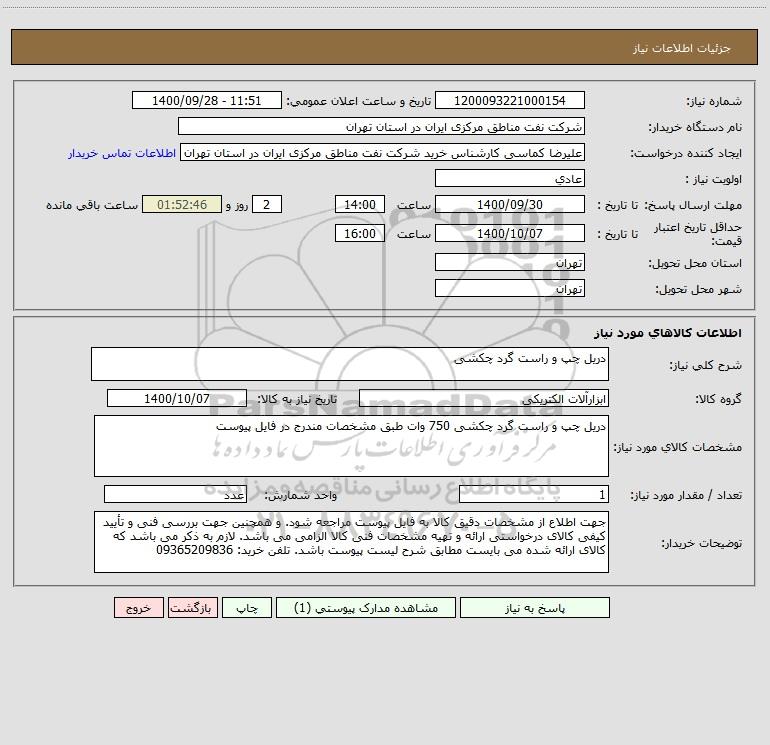Click the deadline time field 14:00
770x745 pixels.
tap(359, 204)
